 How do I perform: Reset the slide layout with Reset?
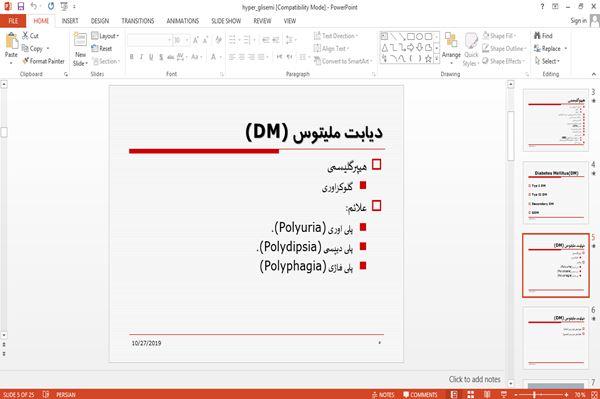tap(102, 48)
